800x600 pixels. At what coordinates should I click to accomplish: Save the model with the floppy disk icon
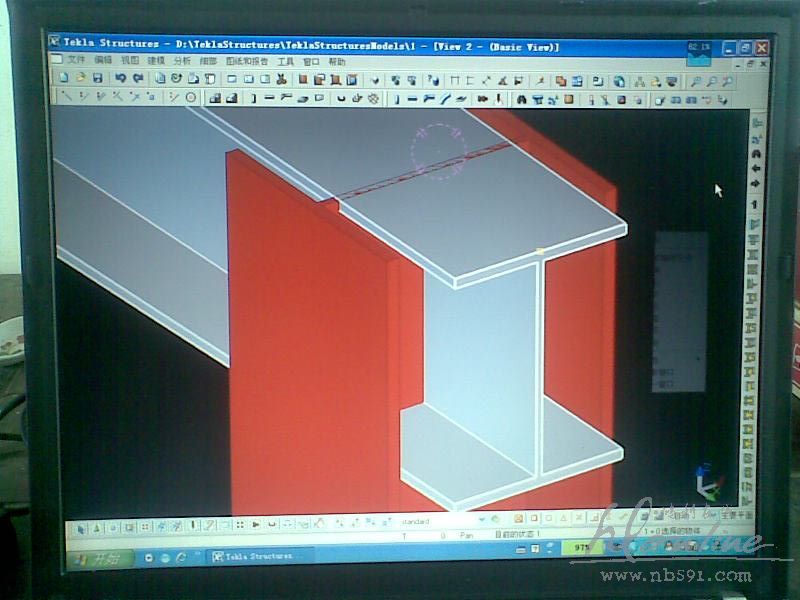98,78
